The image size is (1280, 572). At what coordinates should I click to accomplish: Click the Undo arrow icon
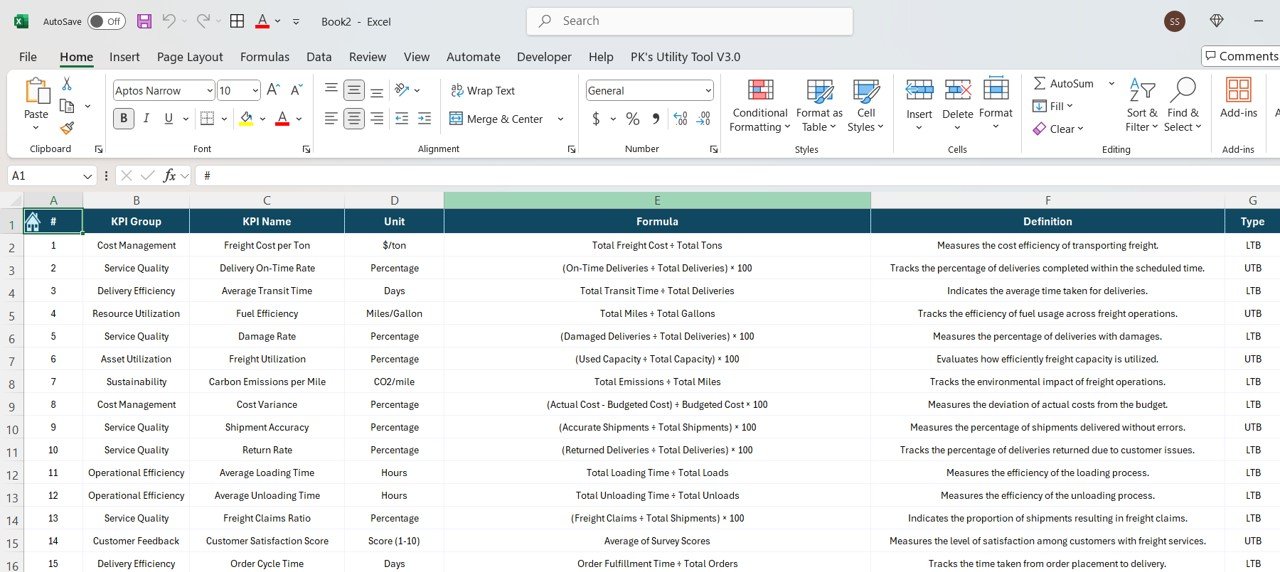pos(169,21)
